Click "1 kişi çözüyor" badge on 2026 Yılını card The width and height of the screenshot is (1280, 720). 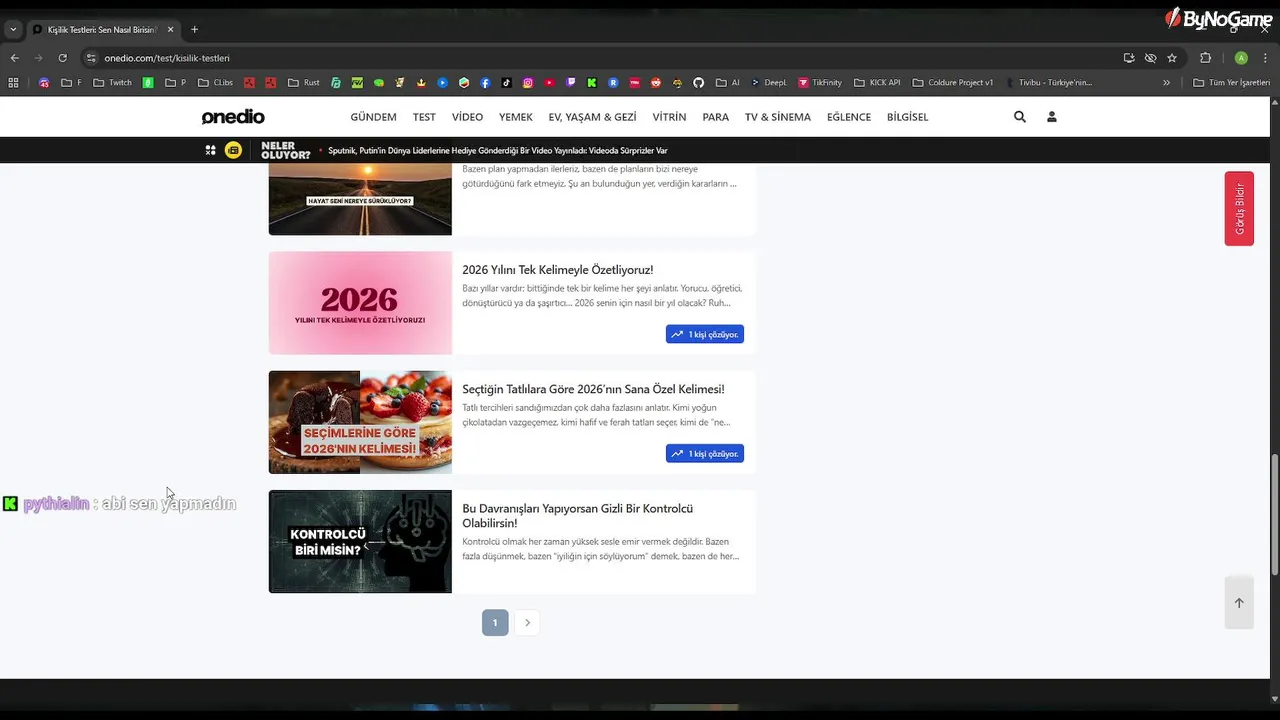point(705,334)
